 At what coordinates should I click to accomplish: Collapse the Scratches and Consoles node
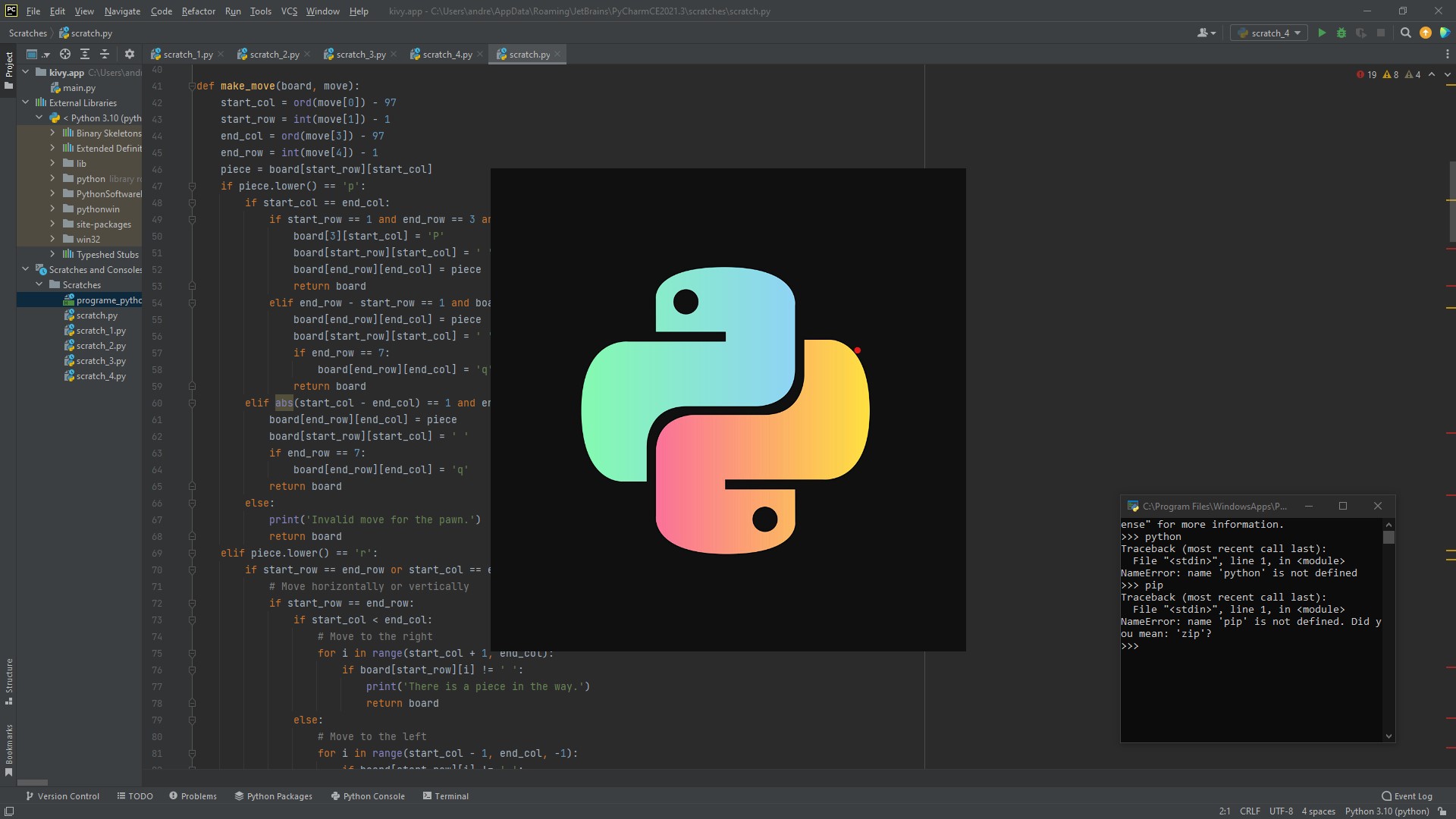point(26,269)
